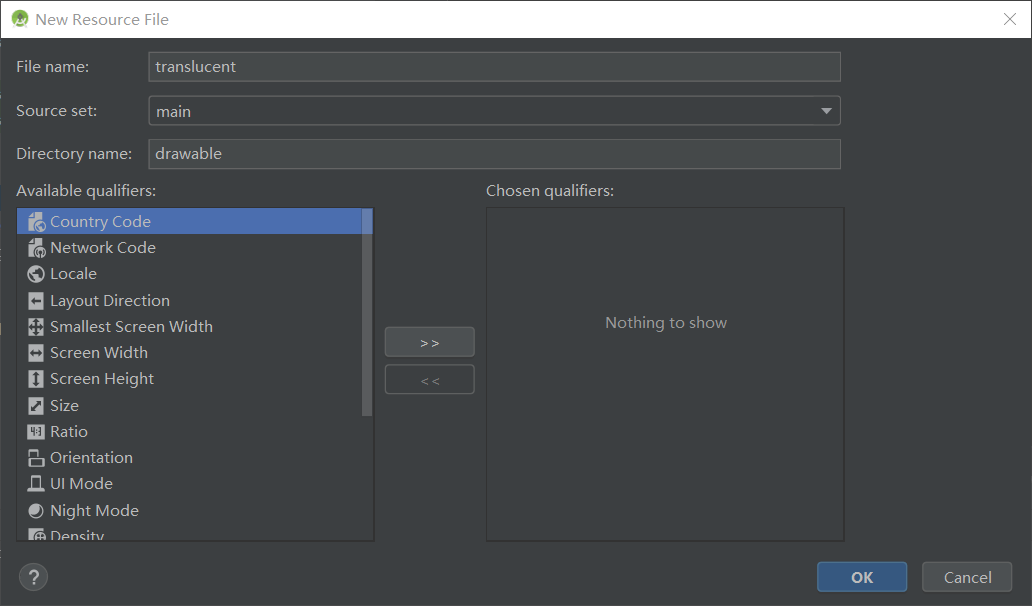Click the Ratio qualifier icon
1032x606 pixels.
pyautogui.click(x=36, y=432)
